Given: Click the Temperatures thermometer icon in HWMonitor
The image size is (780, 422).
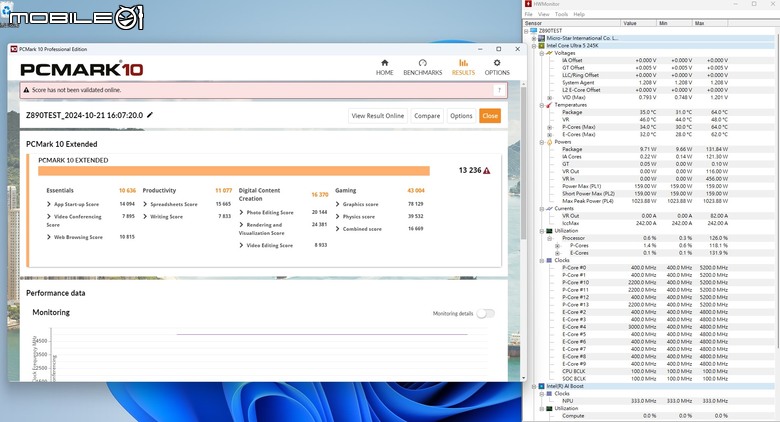Looking at the screenshot, I should 549,105.
